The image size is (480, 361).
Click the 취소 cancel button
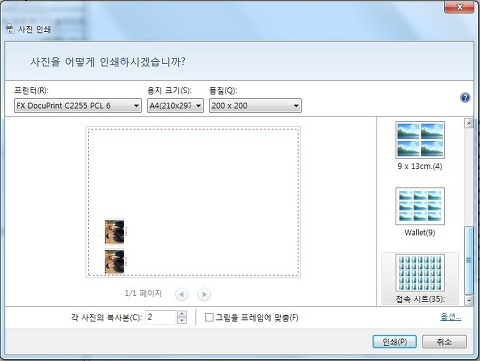[x=444, y=342]
